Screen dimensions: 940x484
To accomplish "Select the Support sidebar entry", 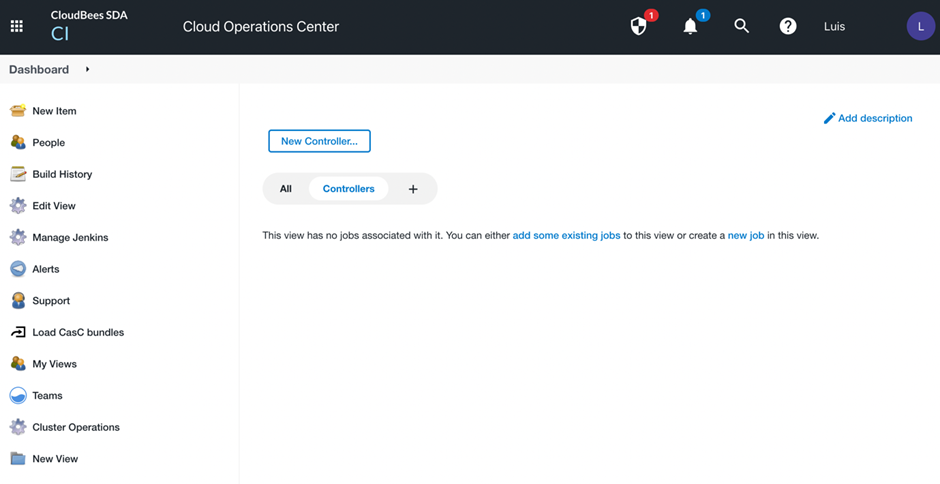I will point(51,300).
